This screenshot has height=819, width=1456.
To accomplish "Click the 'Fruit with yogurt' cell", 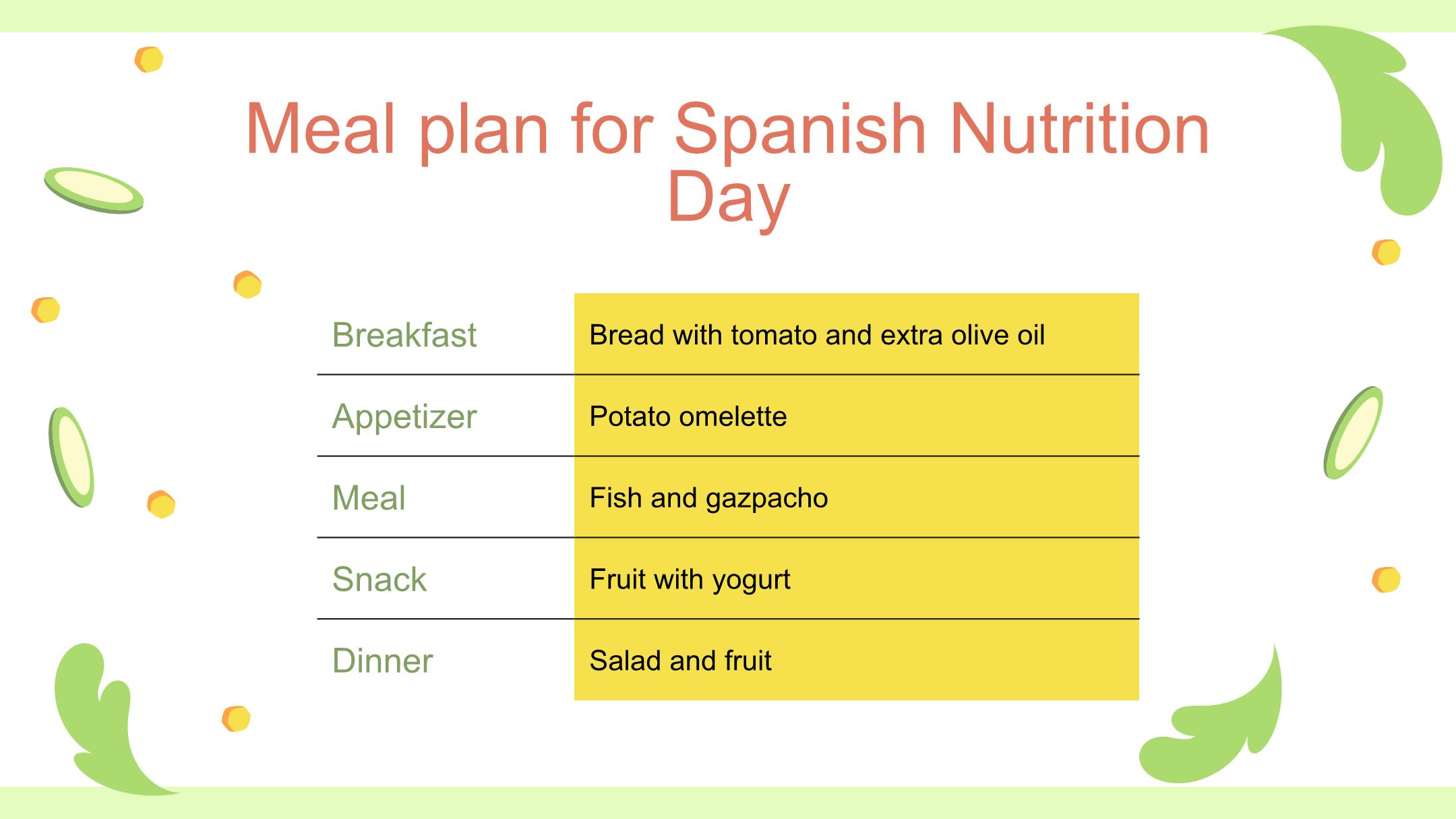I will tap(856, 578).
